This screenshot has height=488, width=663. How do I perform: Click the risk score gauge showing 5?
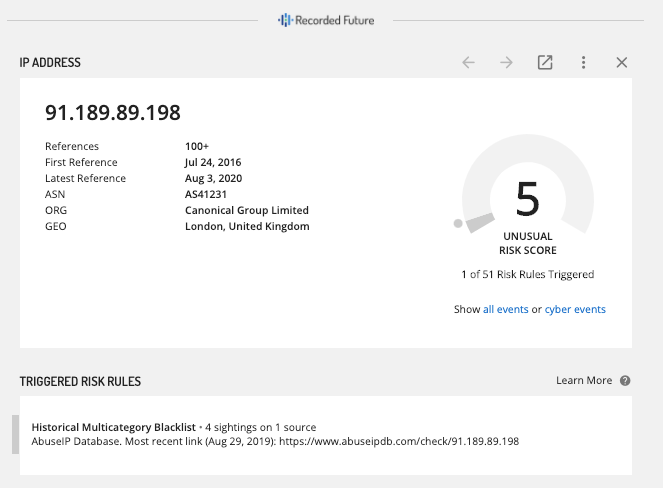(x=527, y=200)
